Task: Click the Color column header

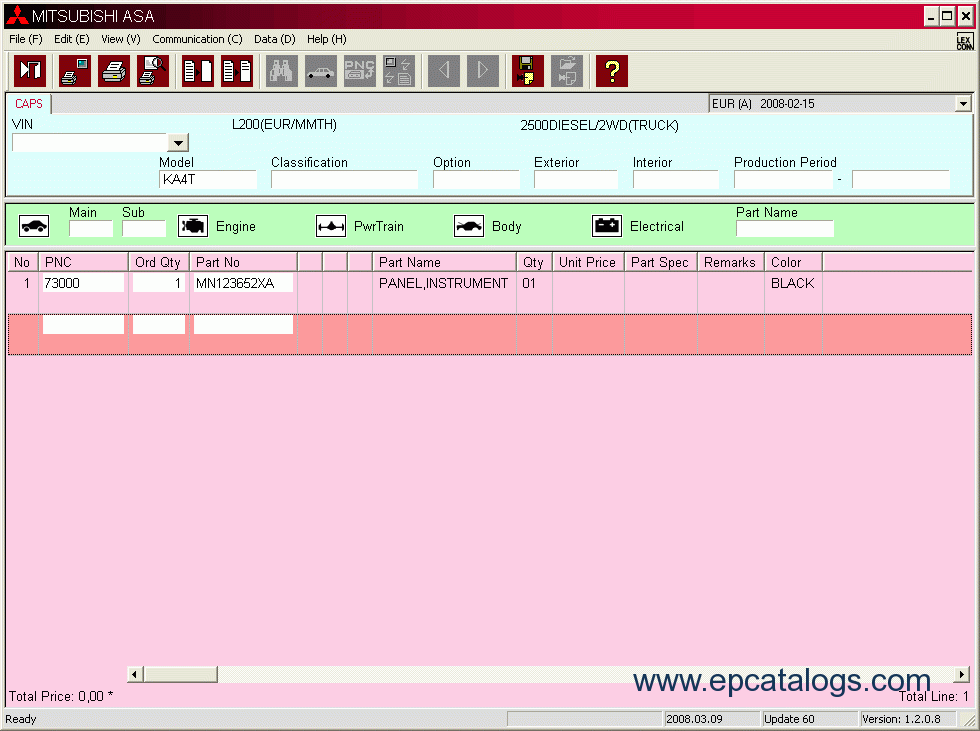Action: [793, 262]
